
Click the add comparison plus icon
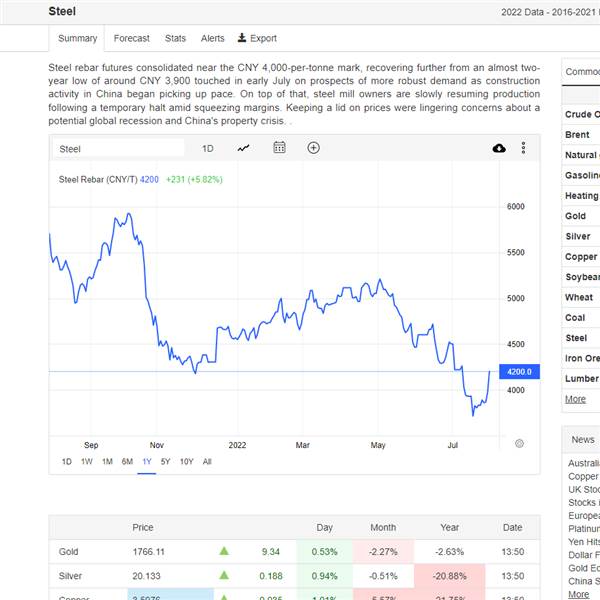point(313,148)
